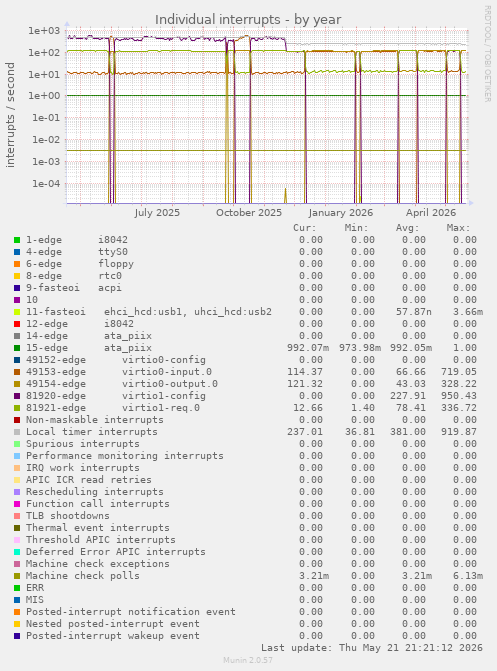The image size is (497, 671).
Task: Click the orange 6-edge floppy legend swatch
Action: (x=17, y=264)
